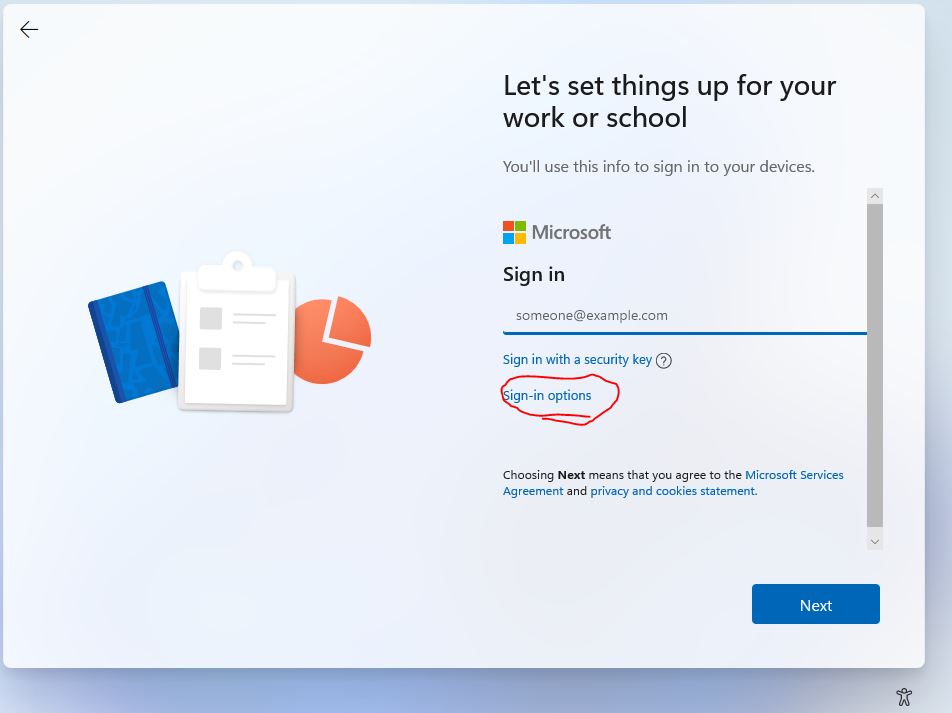Click the gray vertical scrollbar thumb
952x713 pixels.
(x=875, y=365)
